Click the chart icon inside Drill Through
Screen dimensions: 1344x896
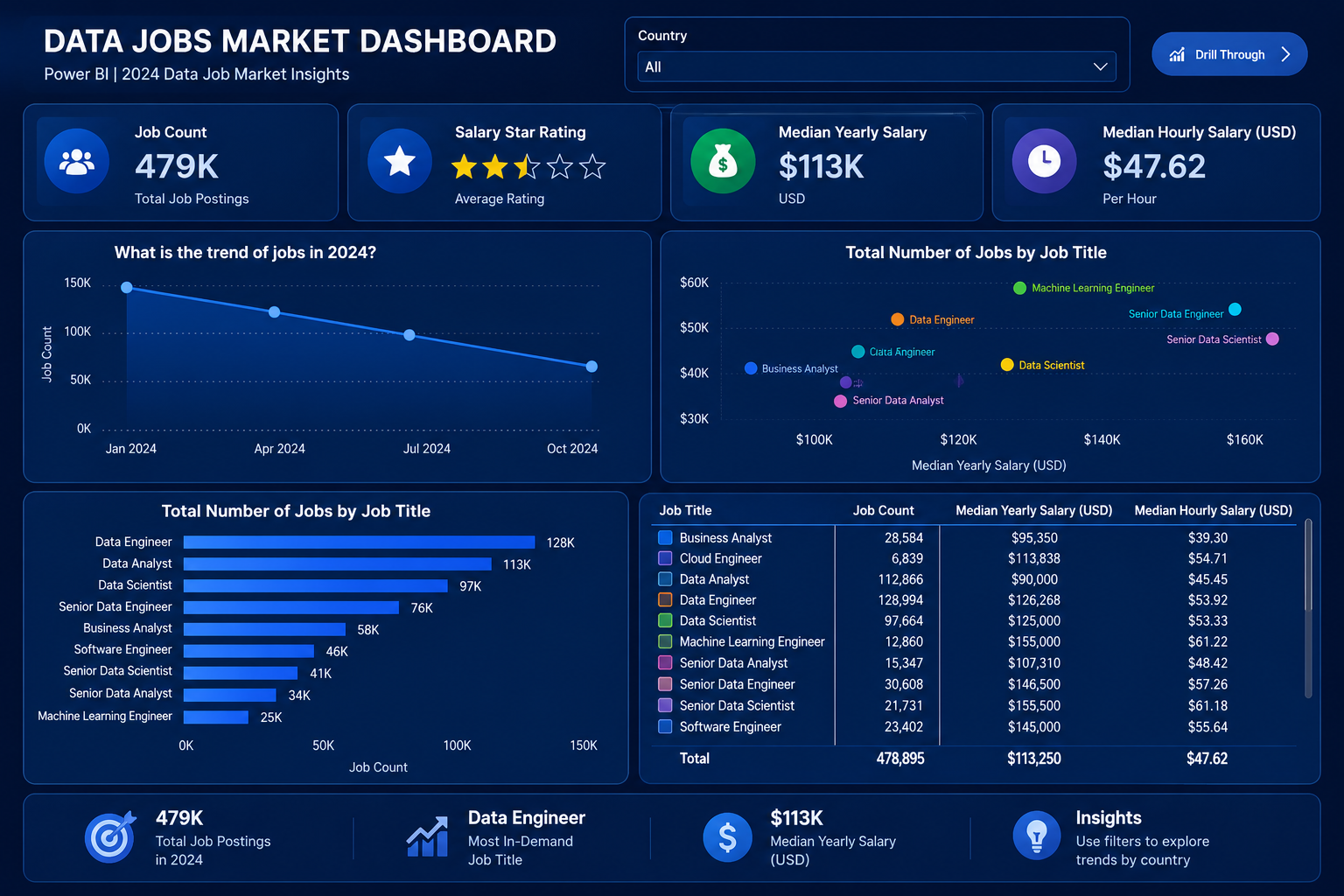tap(1177, 54)
